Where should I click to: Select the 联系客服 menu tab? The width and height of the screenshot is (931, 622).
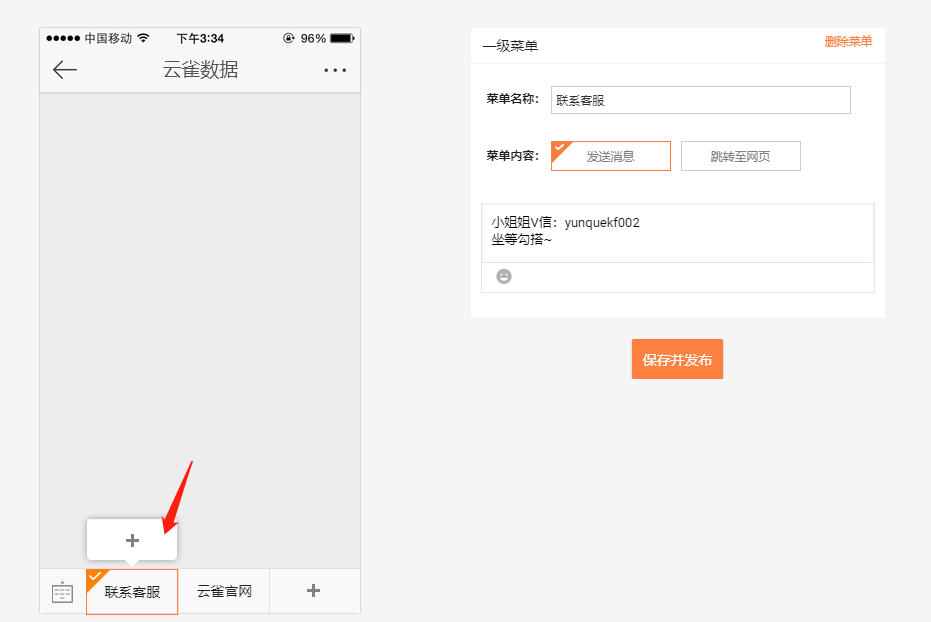pyautogui.click(x=131, y=592)
